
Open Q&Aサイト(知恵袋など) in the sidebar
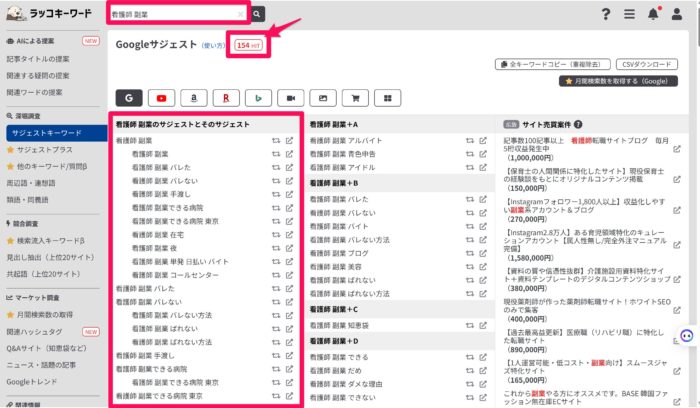(x=46, y=348)
